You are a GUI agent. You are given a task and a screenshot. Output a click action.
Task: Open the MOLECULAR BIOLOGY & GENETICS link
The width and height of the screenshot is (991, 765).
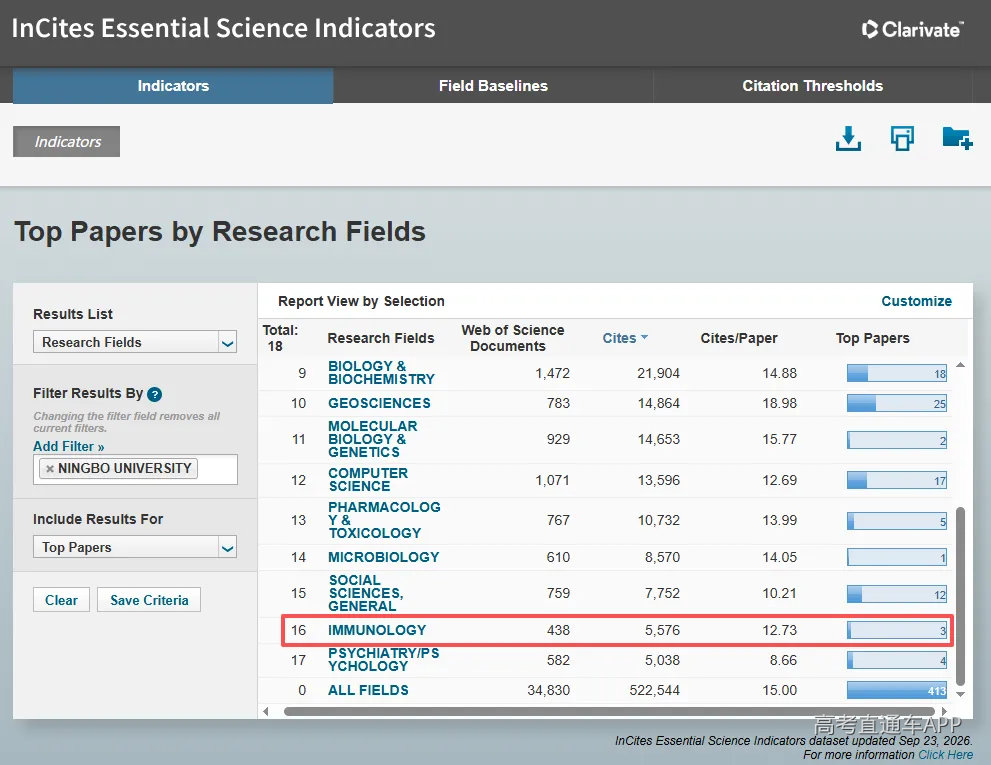tap(373, 439)
